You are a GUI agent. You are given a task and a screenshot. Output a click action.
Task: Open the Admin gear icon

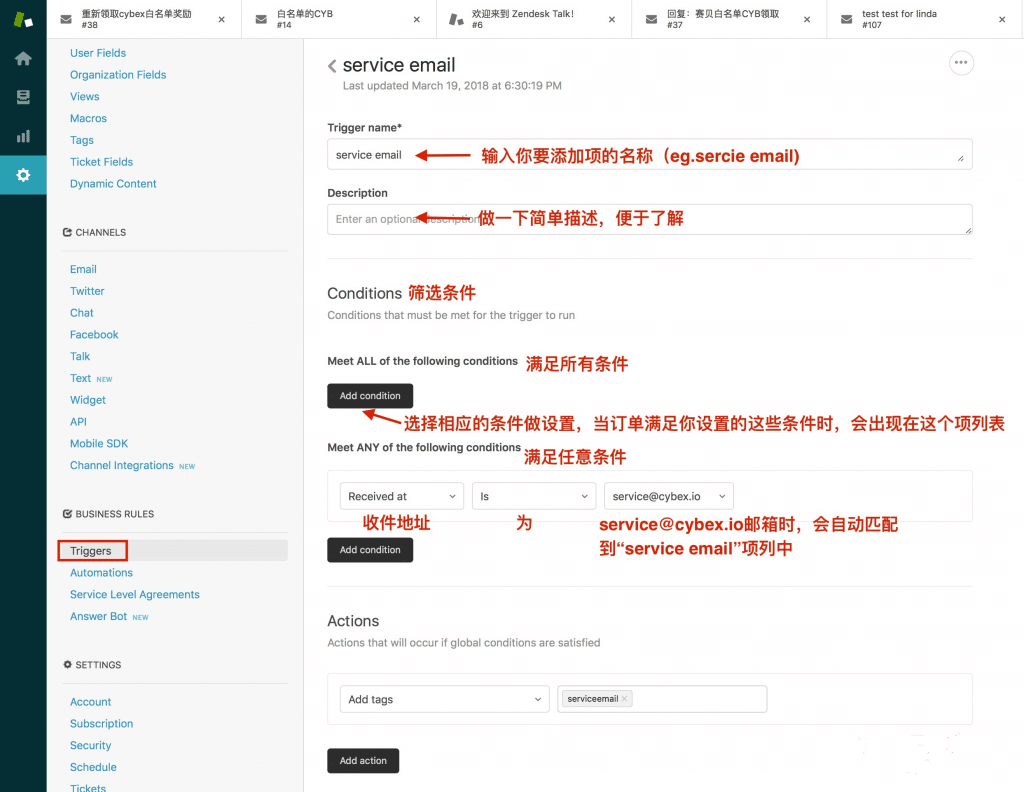click(23, 175)
